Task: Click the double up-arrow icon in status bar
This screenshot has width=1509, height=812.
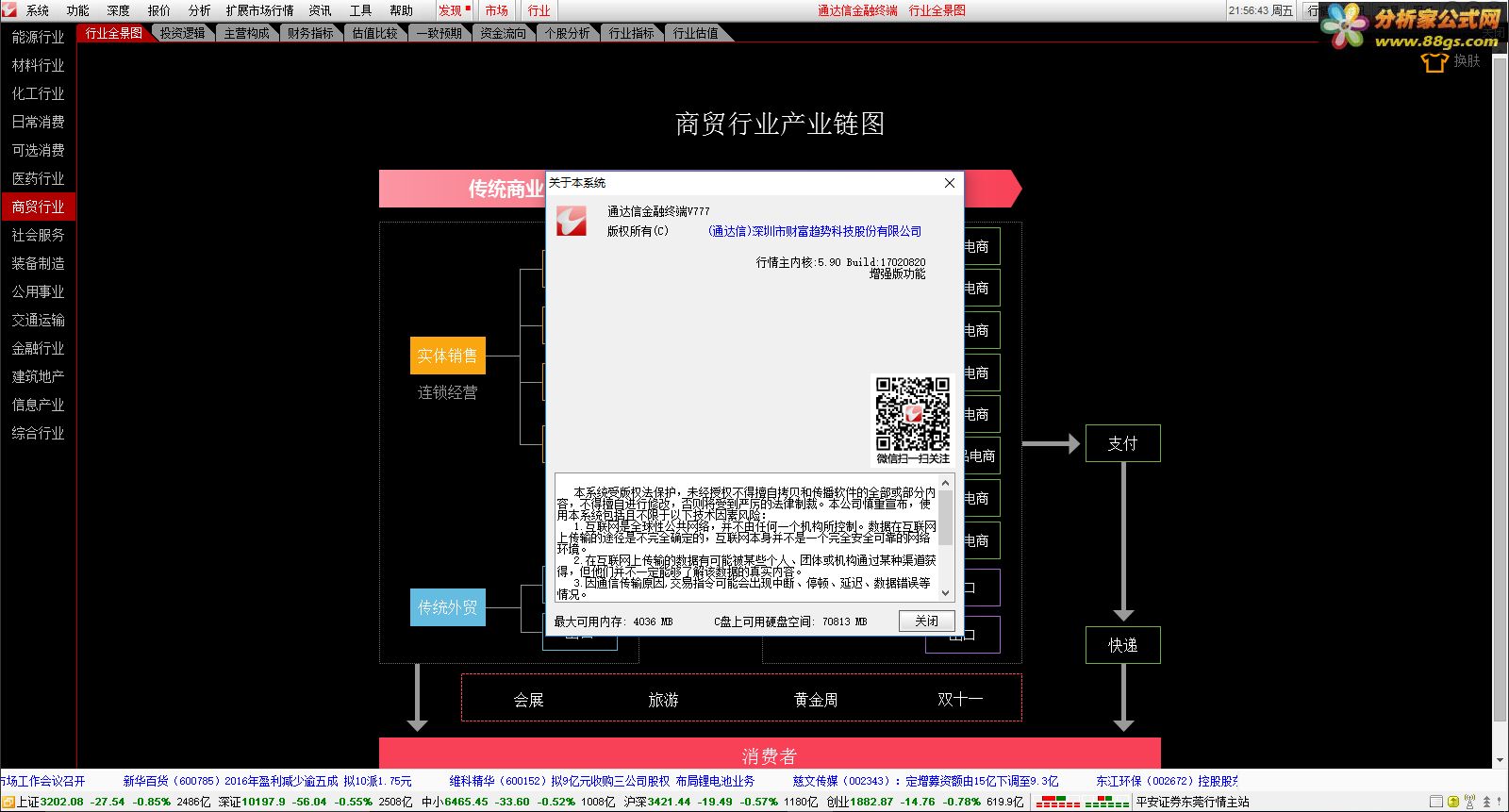Action: tap(1486, 802)
